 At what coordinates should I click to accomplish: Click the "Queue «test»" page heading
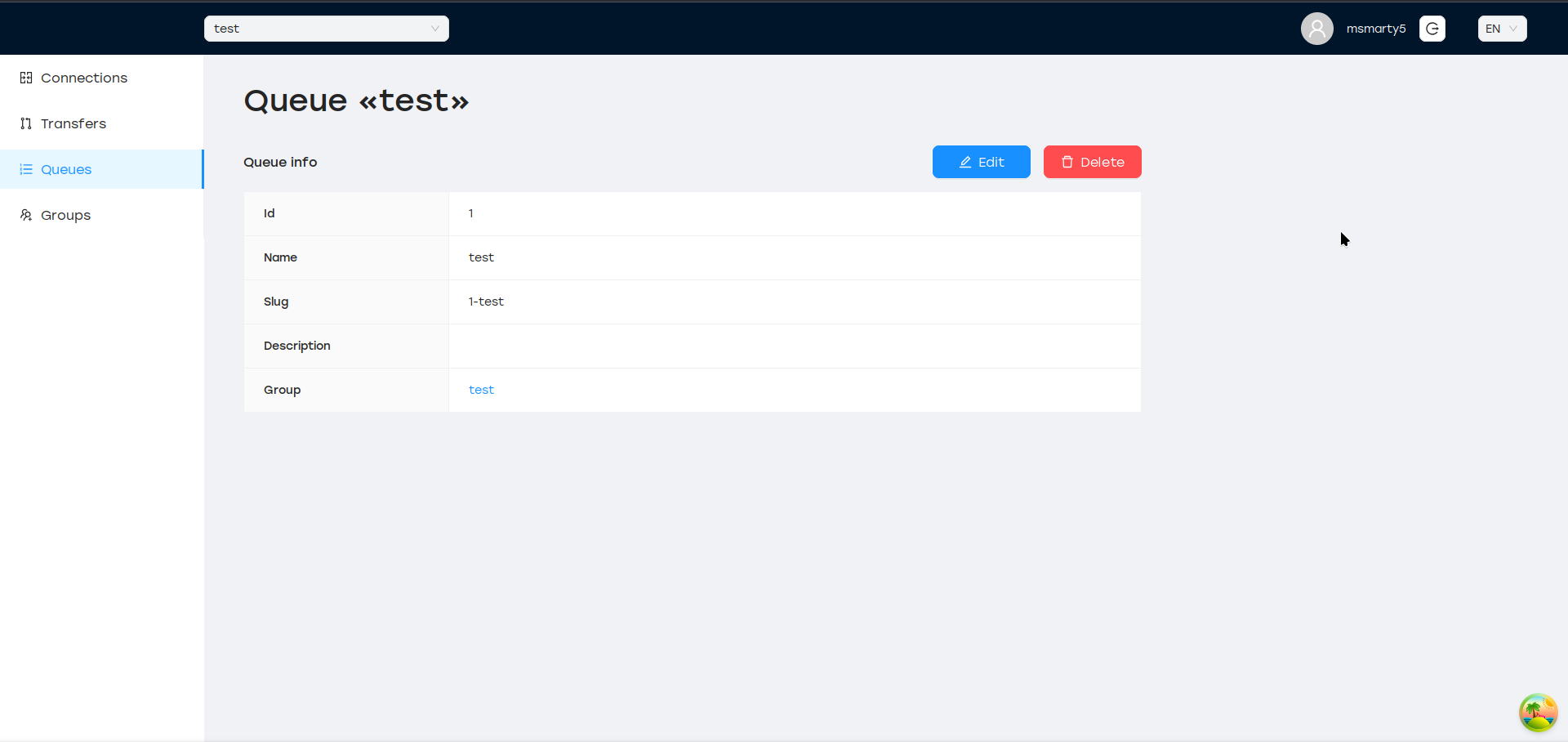point(356,101)
